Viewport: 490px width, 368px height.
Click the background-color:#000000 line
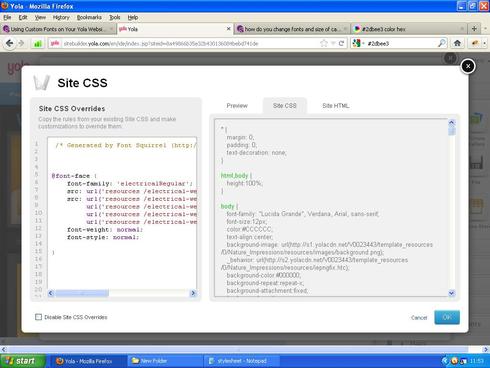click(x=263, y=275)
